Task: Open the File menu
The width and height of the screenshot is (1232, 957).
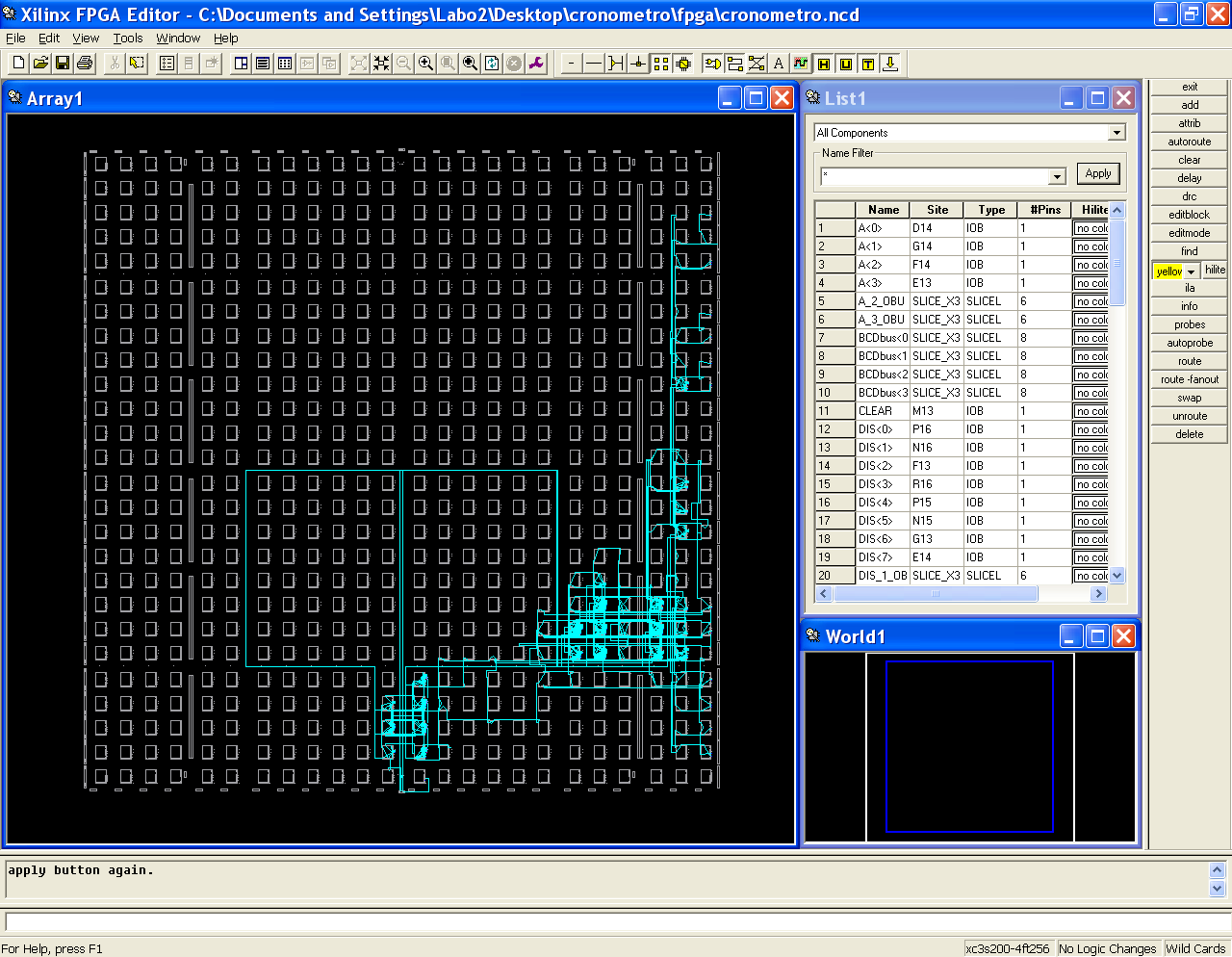Action: (15, 39)
